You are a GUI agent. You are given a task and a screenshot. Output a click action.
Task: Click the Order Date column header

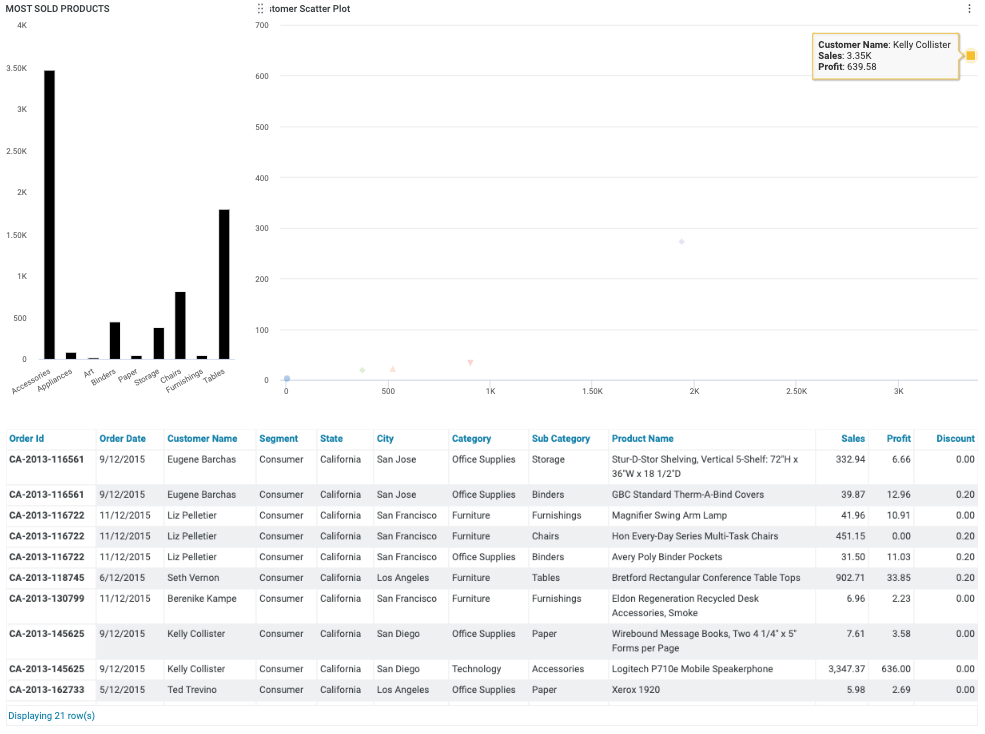pos(122,439)
